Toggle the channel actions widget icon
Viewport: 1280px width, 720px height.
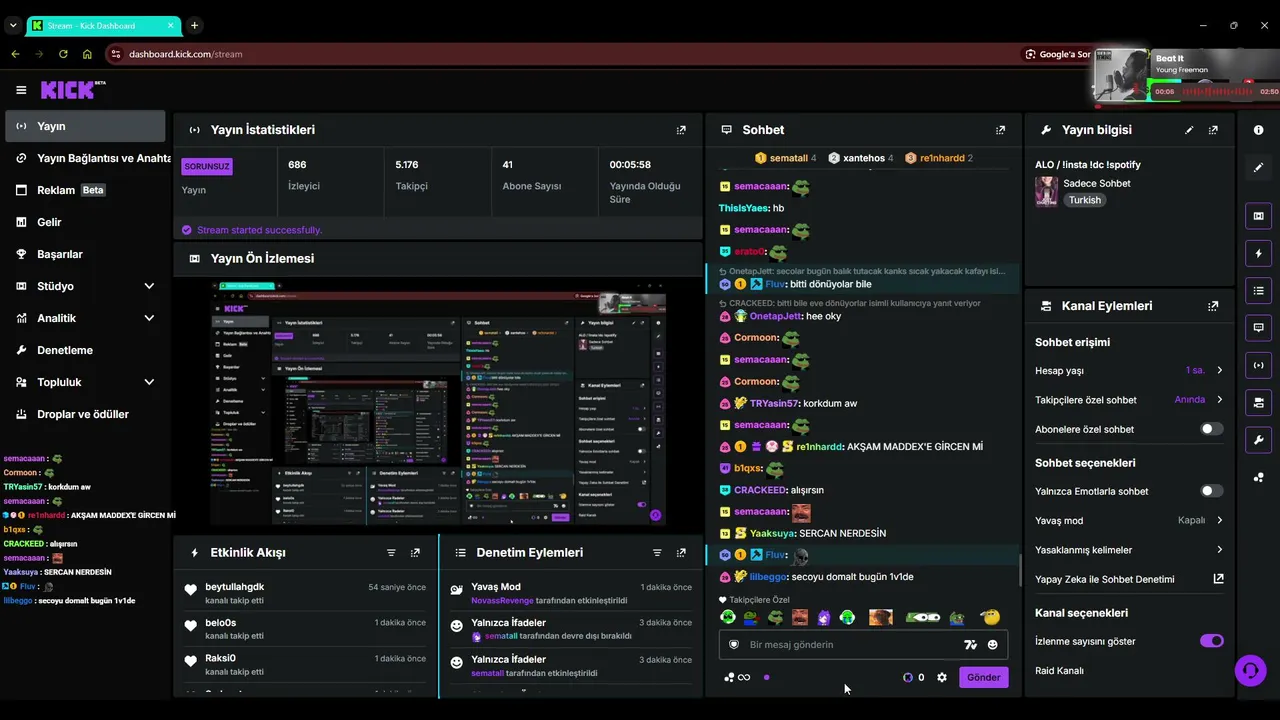tap(1258, 402)
